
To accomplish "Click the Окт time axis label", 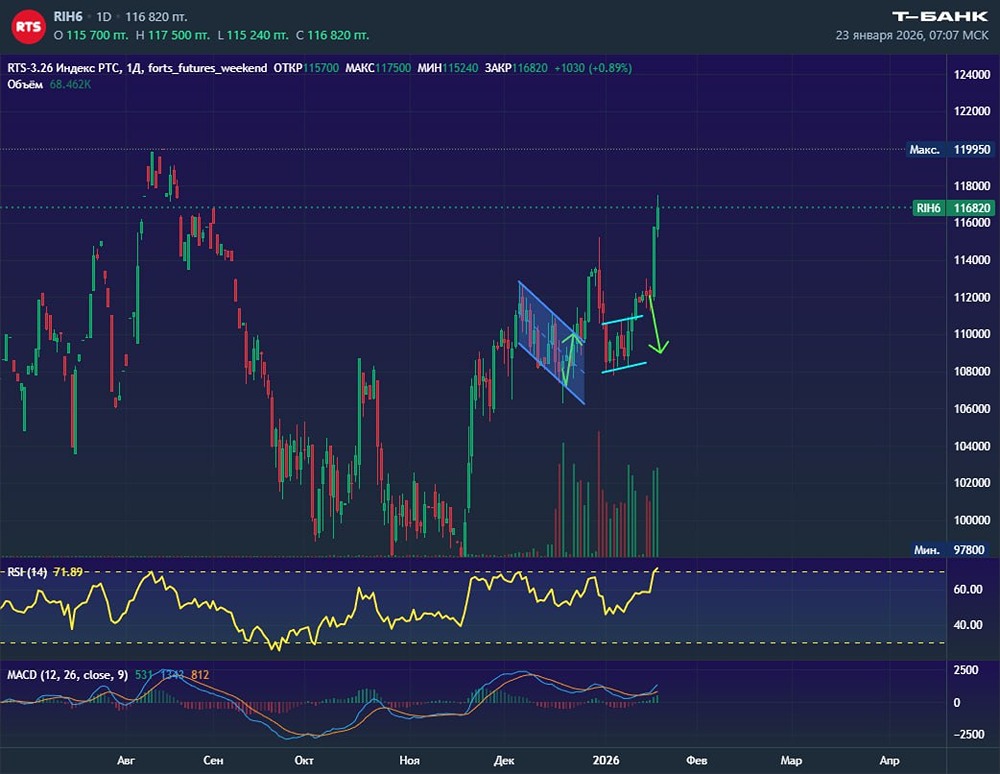I will (304, 761).
